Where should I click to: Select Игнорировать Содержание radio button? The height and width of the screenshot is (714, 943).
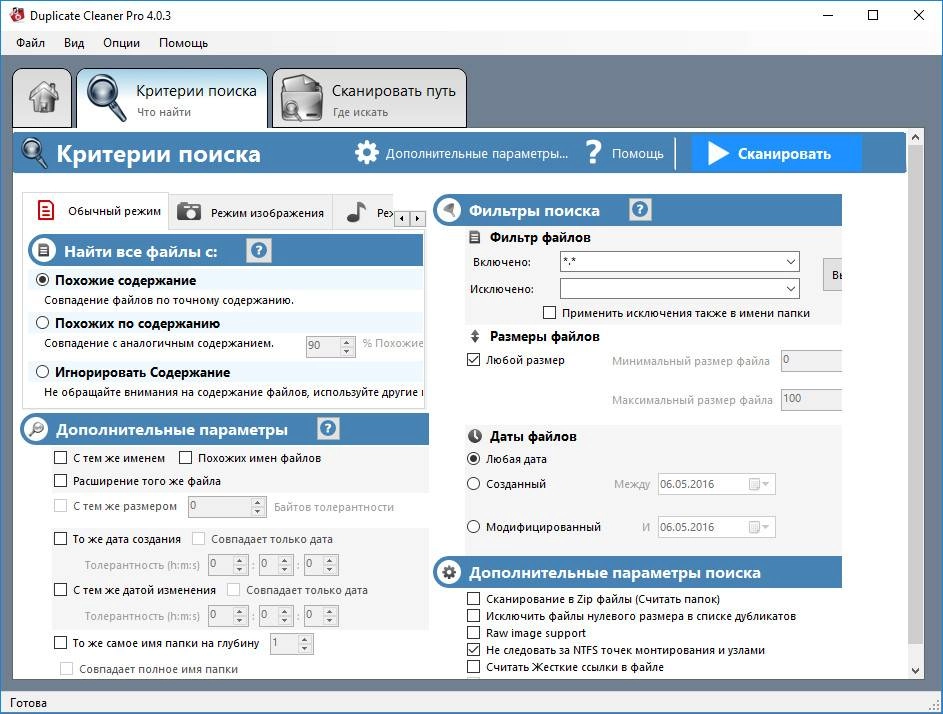coord(42,372)
